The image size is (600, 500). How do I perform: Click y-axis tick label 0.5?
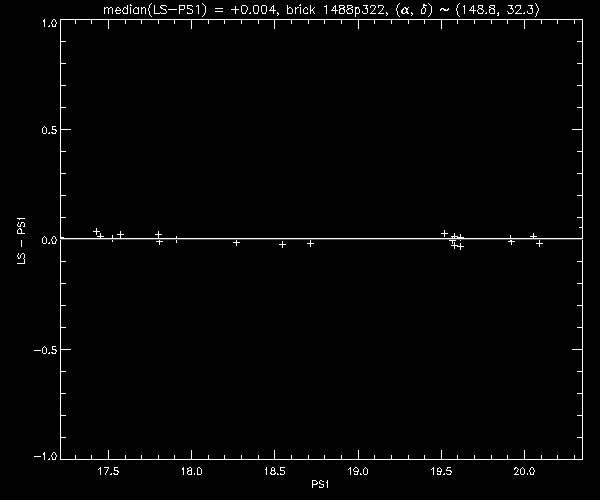(49, 130)
